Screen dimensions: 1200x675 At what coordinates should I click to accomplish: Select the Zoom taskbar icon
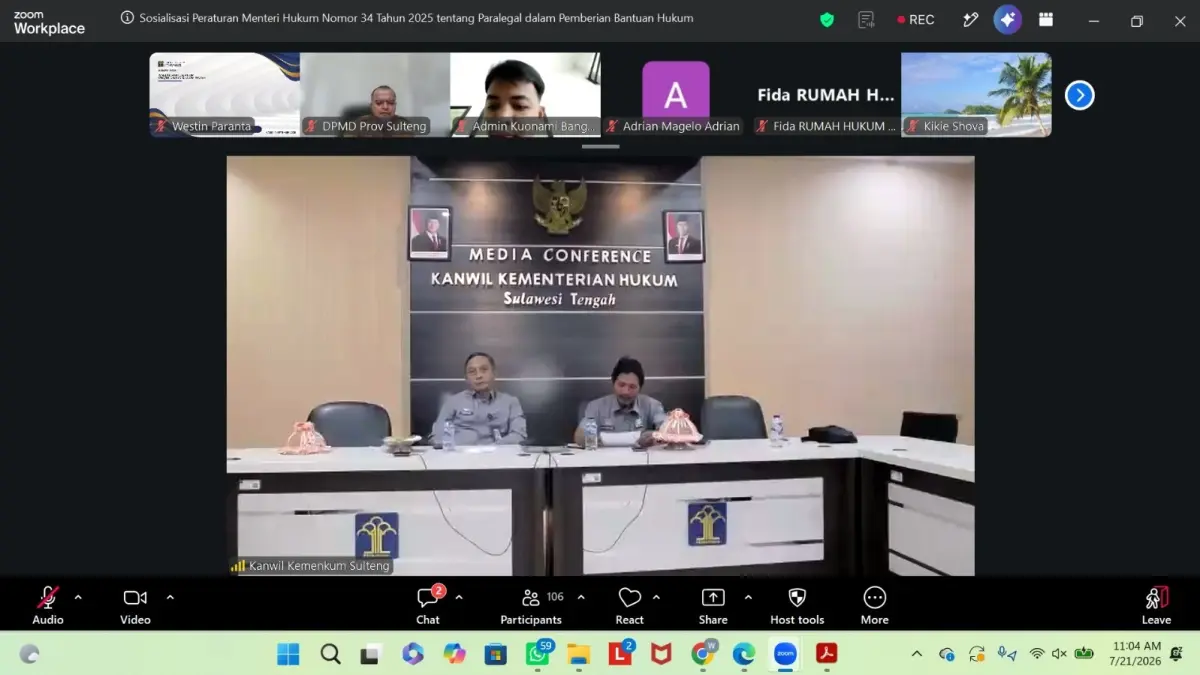point(785,654)
